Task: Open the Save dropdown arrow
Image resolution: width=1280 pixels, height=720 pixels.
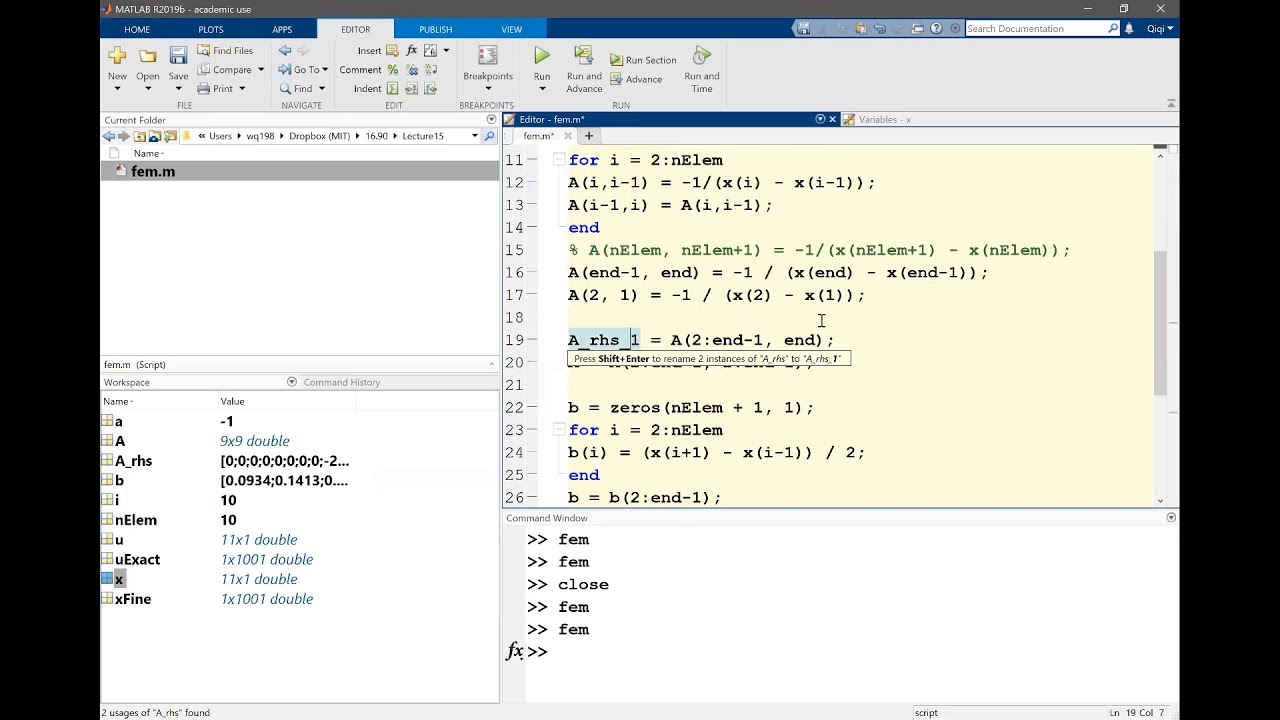Action: (x=178, y=88)
